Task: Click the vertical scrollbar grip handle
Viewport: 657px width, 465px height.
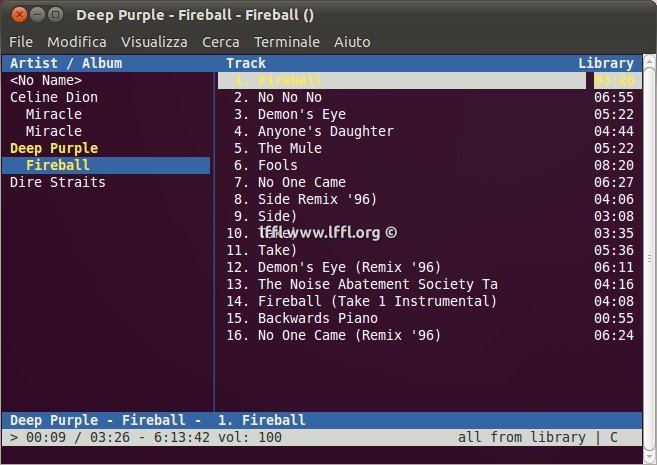Action: click(649, 258)
